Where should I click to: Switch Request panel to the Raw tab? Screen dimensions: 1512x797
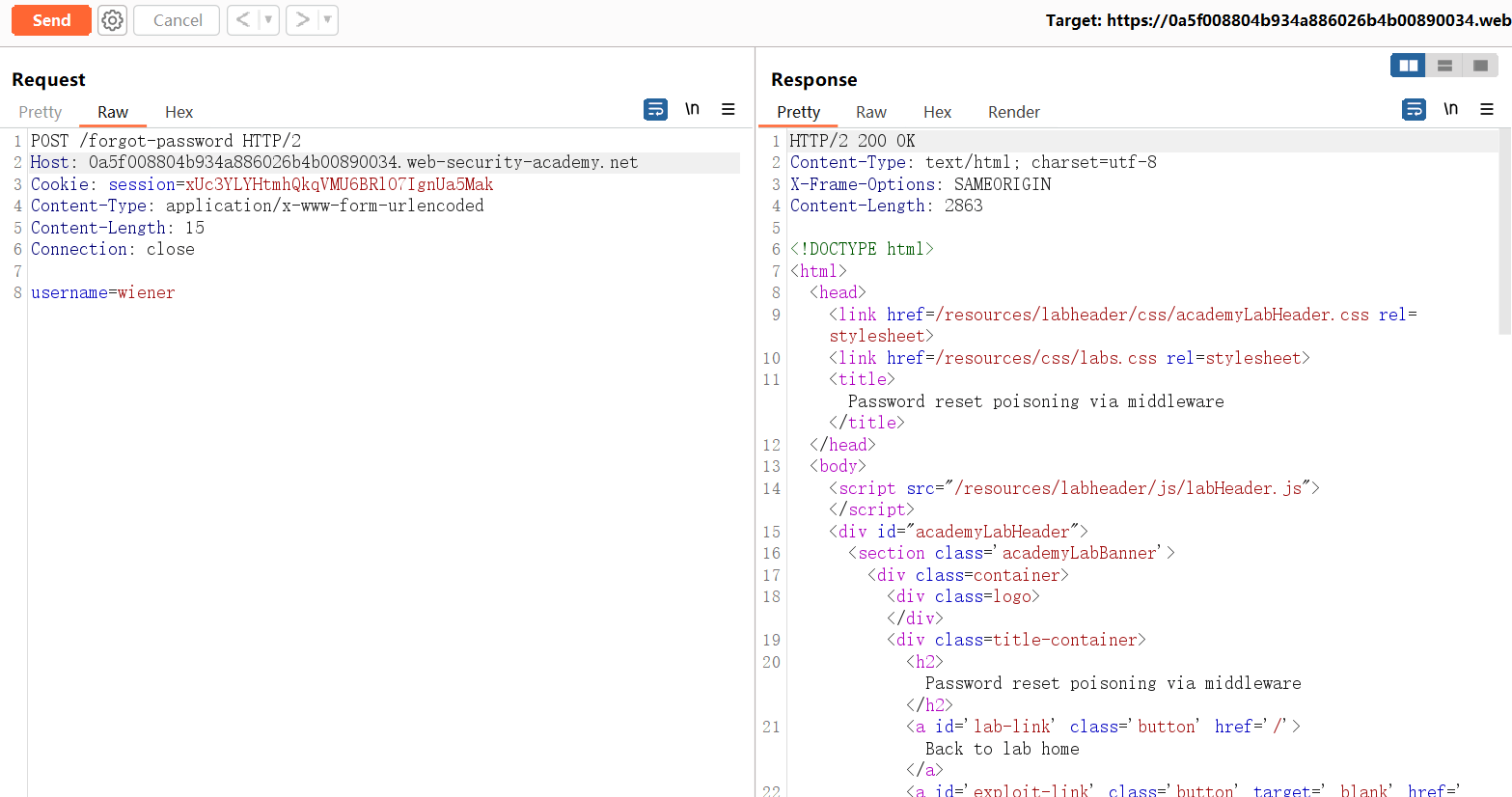(x=113, y=112)
